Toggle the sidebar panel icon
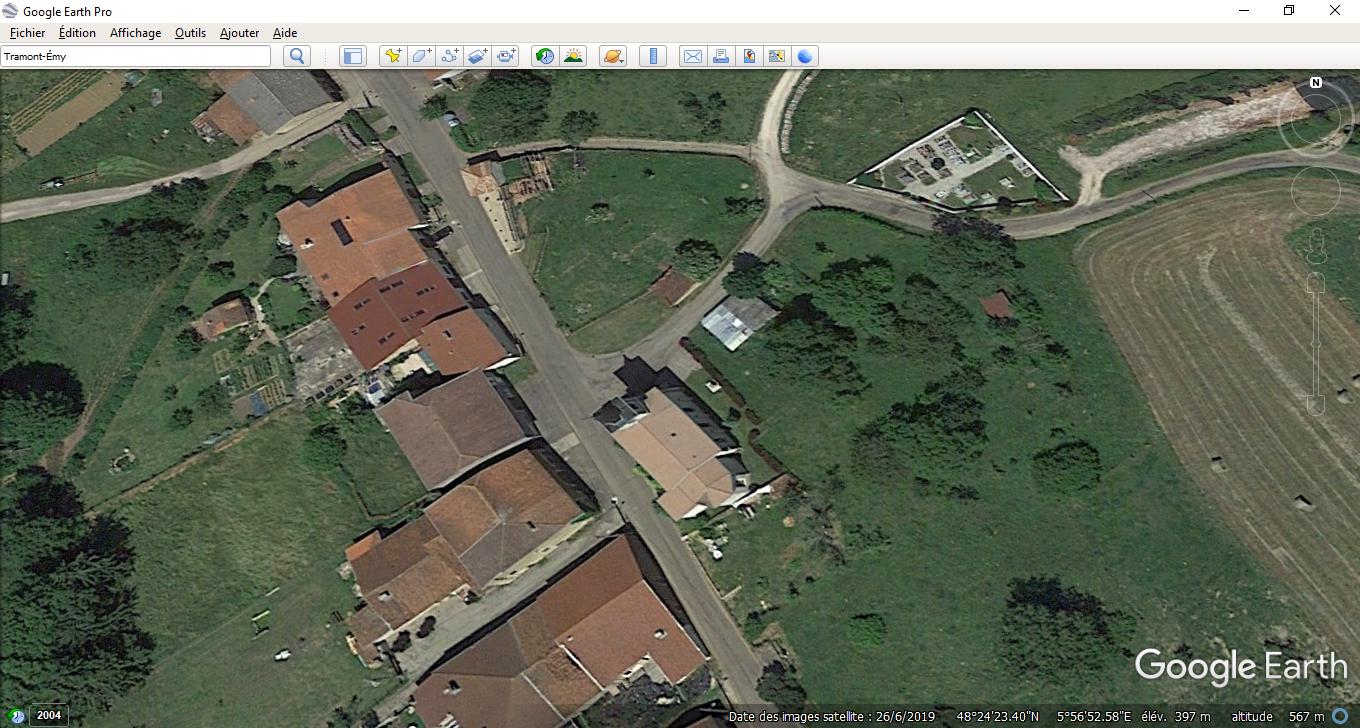Screen dimensions: 1360x728 tap(352, 56)
